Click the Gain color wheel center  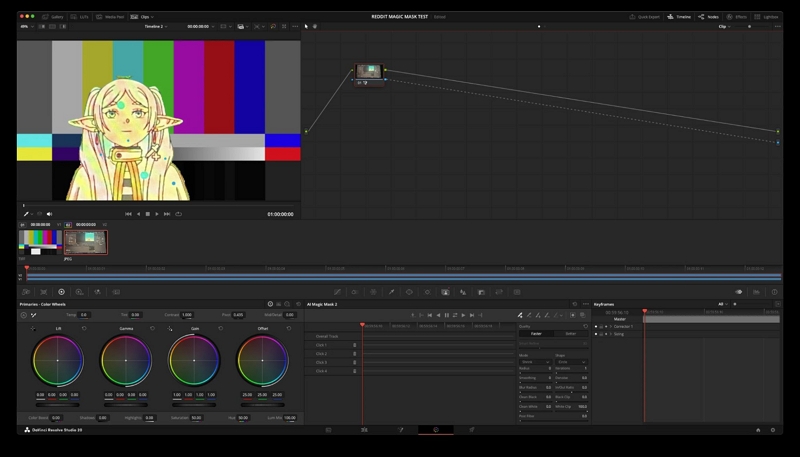point(194,361)
